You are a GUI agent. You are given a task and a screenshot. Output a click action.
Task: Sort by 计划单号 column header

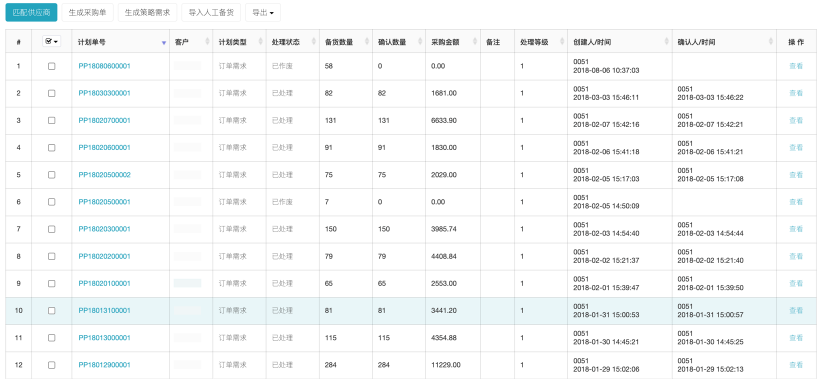click(x=121, y=42)
